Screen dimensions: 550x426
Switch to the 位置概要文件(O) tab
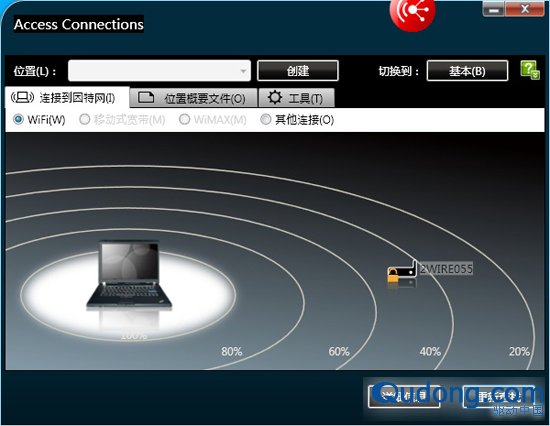(x=194, y=98)
